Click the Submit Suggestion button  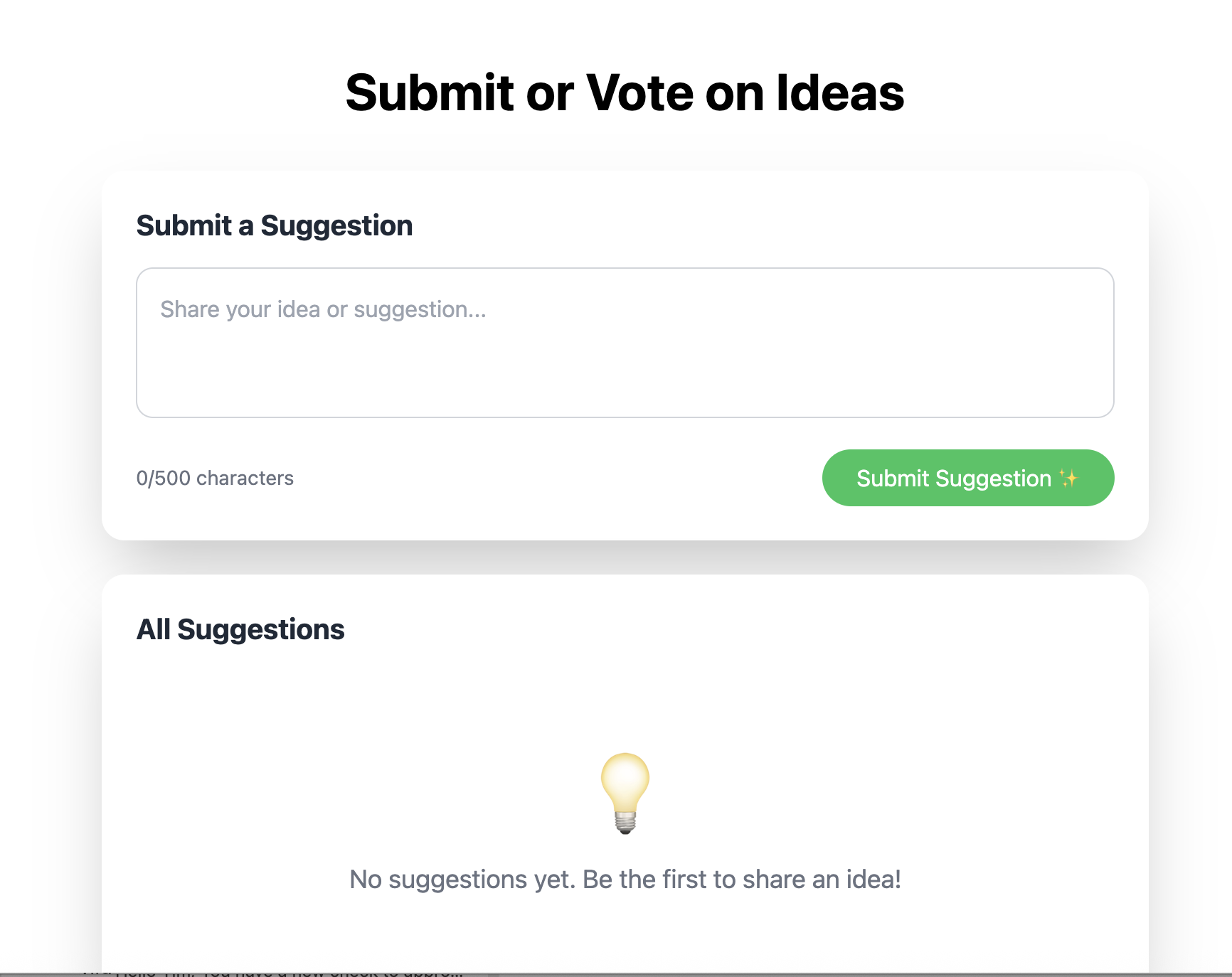click(967, 478)
